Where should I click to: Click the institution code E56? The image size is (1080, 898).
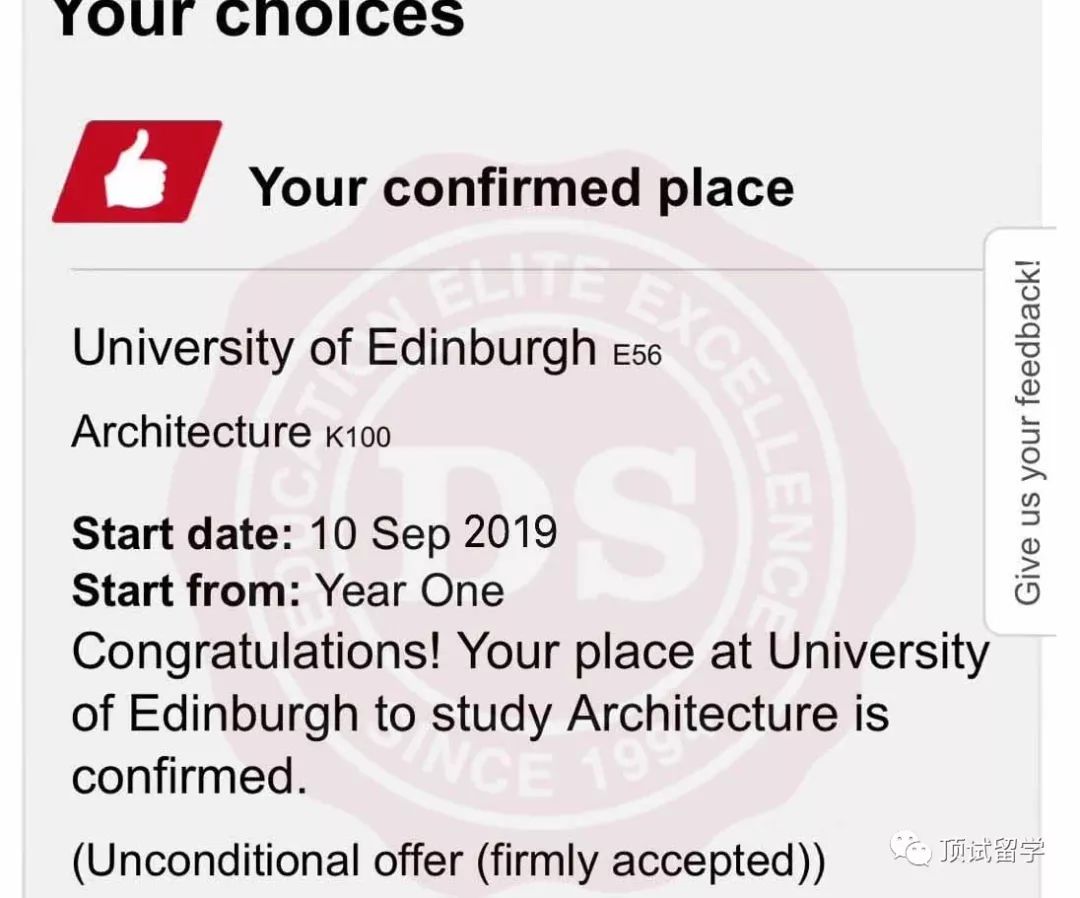636,355
